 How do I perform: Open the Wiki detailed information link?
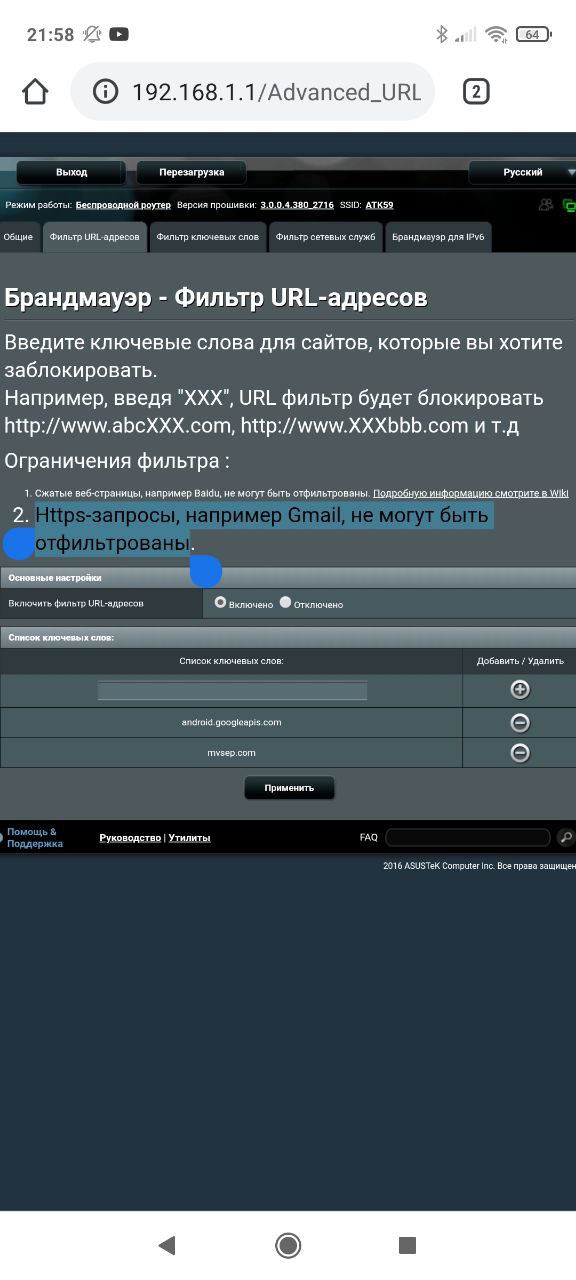470,493
